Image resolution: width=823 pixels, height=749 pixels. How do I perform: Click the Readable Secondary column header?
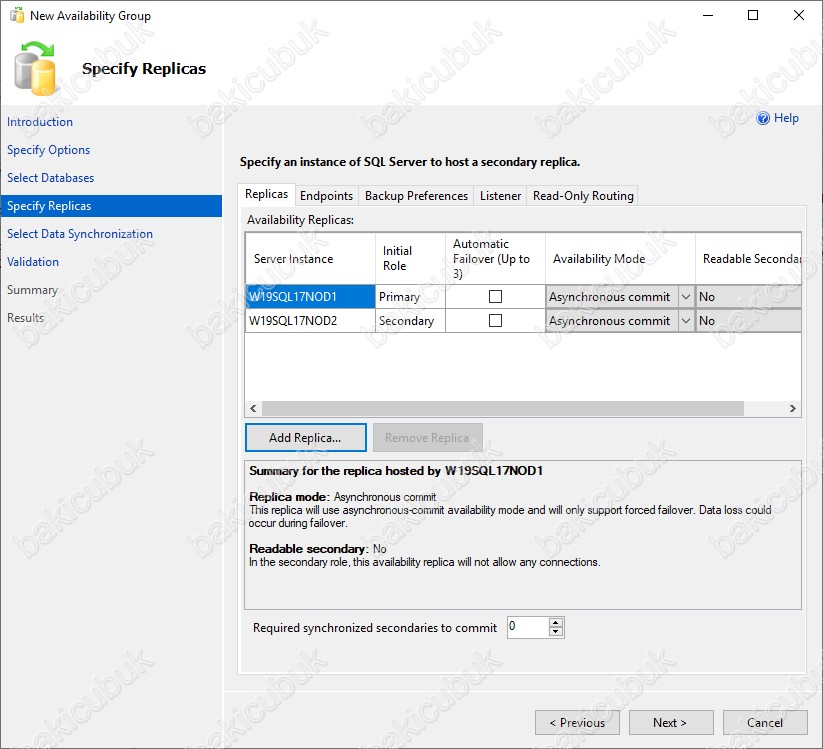[748, 259]
